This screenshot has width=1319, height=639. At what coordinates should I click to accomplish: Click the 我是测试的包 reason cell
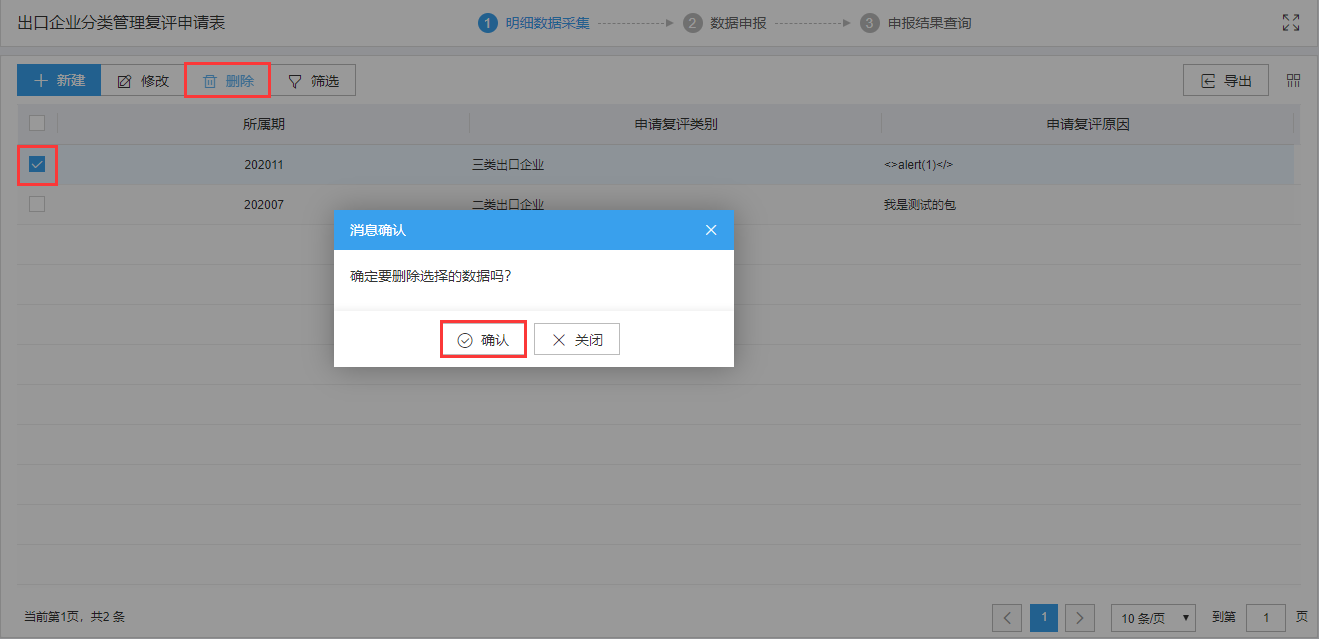tap(1088, 205)
